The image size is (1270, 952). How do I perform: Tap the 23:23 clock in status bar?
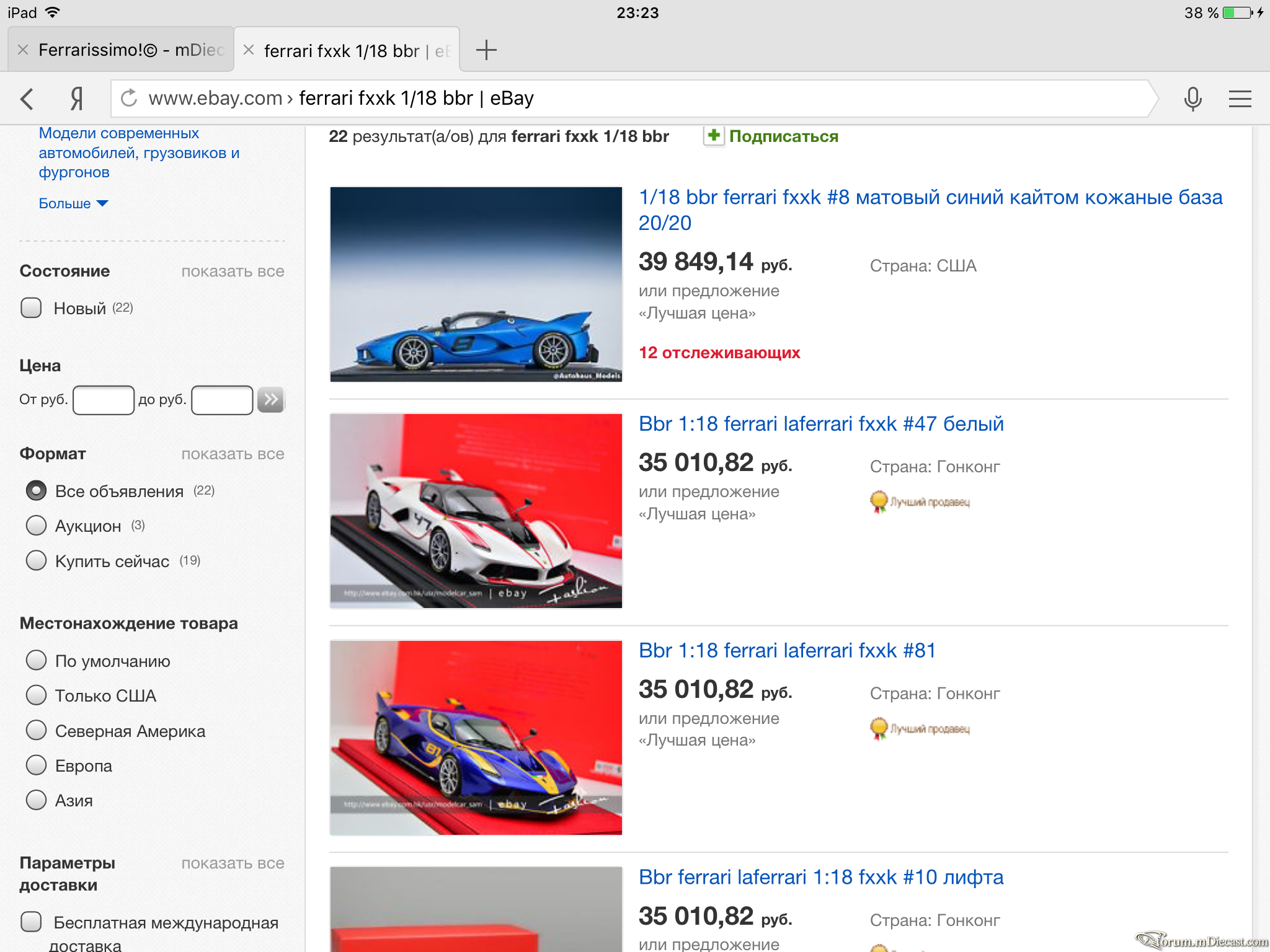637,12
